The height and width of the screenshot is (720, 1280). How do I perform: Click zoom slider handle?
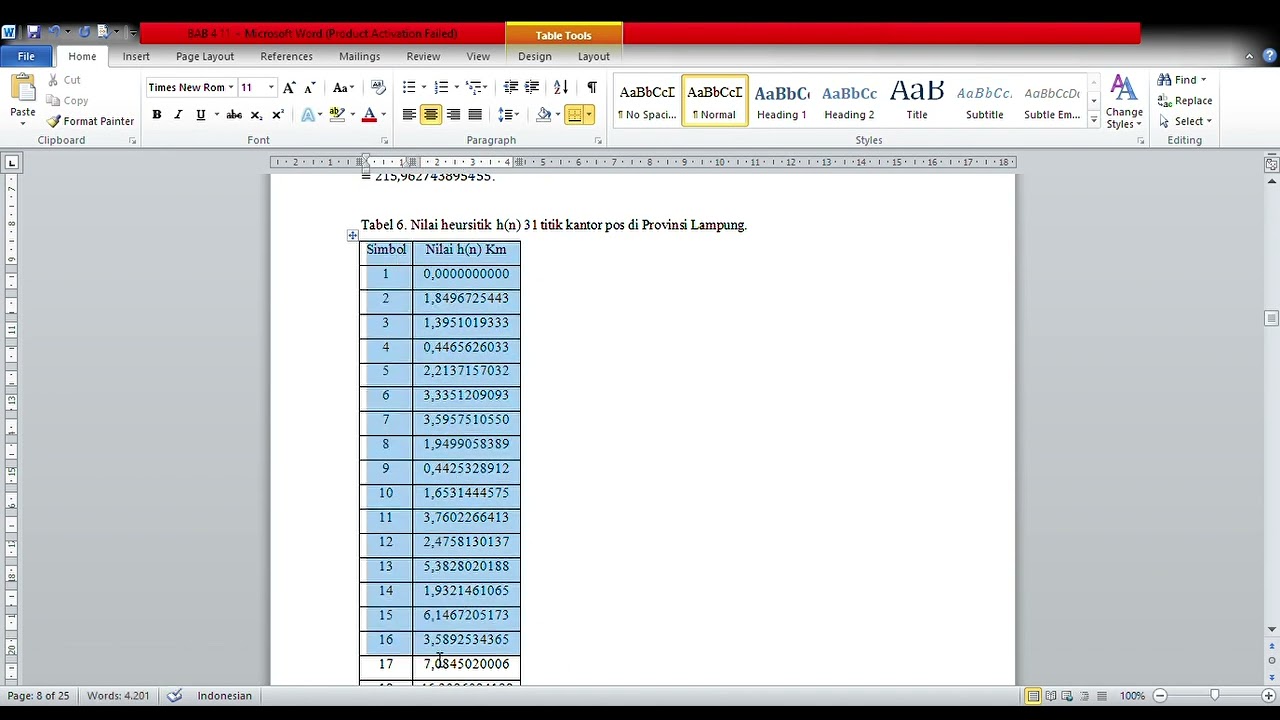[1215, 696]
